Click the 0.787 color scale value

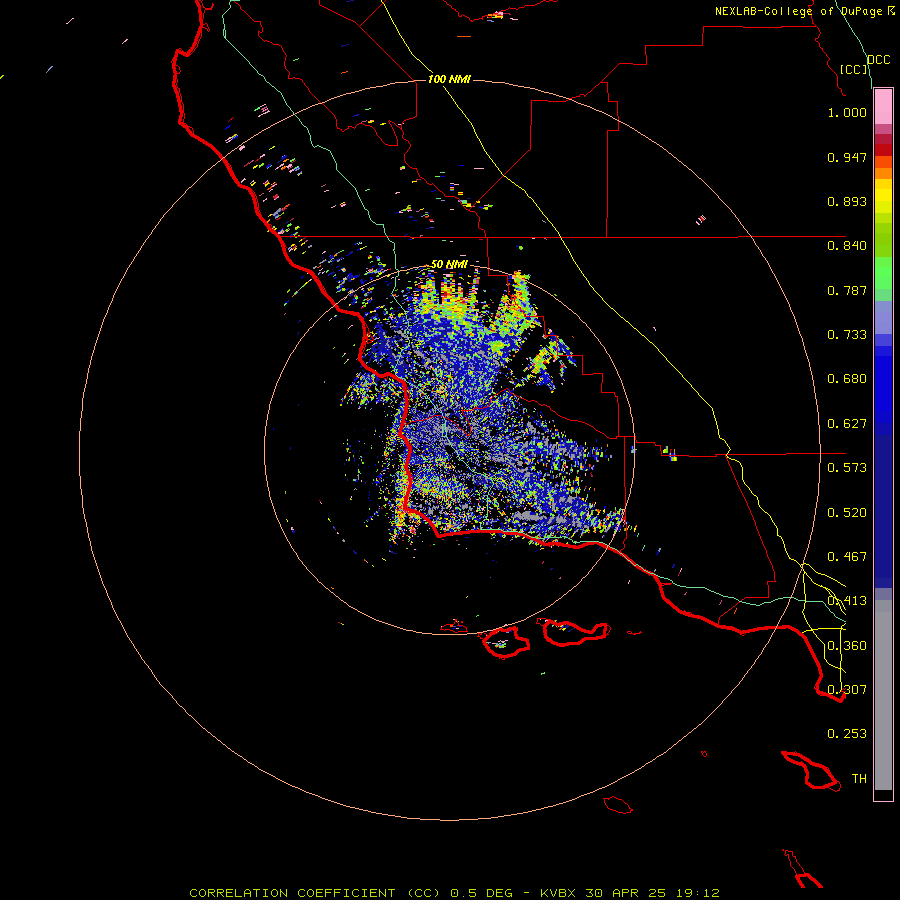(847, 290)
